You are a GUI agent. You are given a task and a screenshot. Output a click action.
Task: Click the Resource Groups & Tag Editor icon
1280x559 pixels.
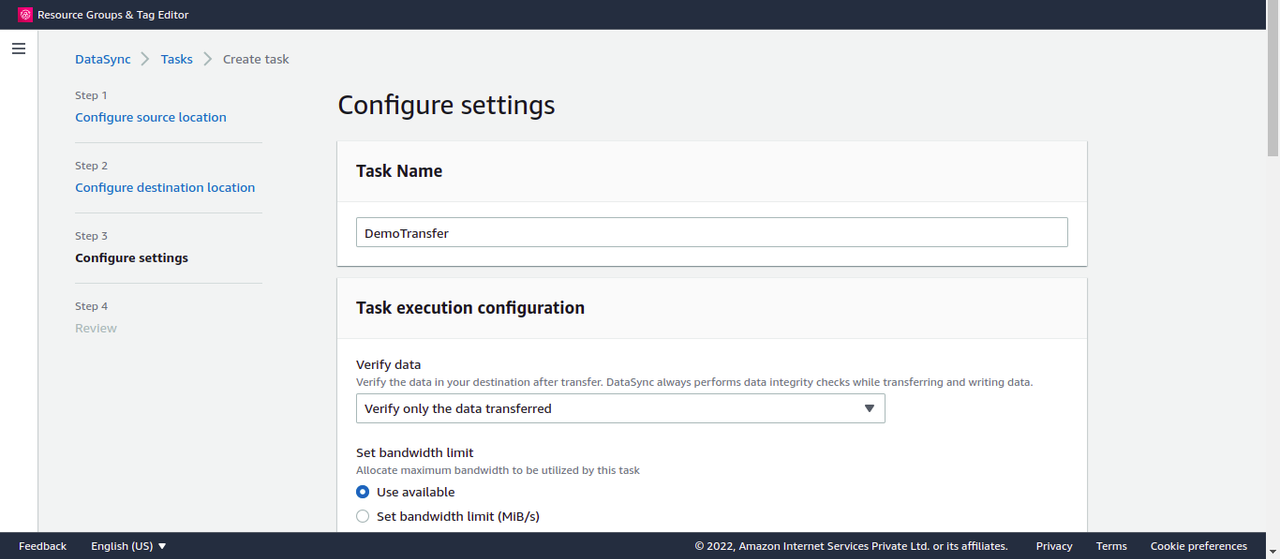tap(26, 15)
